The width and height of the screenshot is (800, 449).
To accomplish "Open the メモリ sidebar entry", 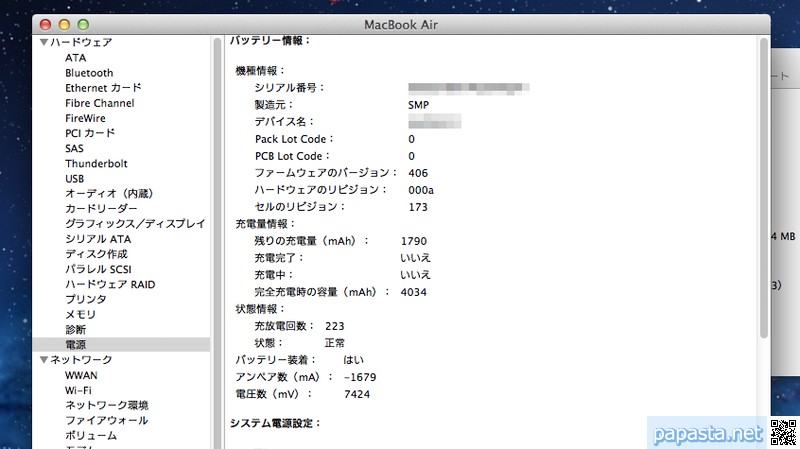I will pos(80,315).
